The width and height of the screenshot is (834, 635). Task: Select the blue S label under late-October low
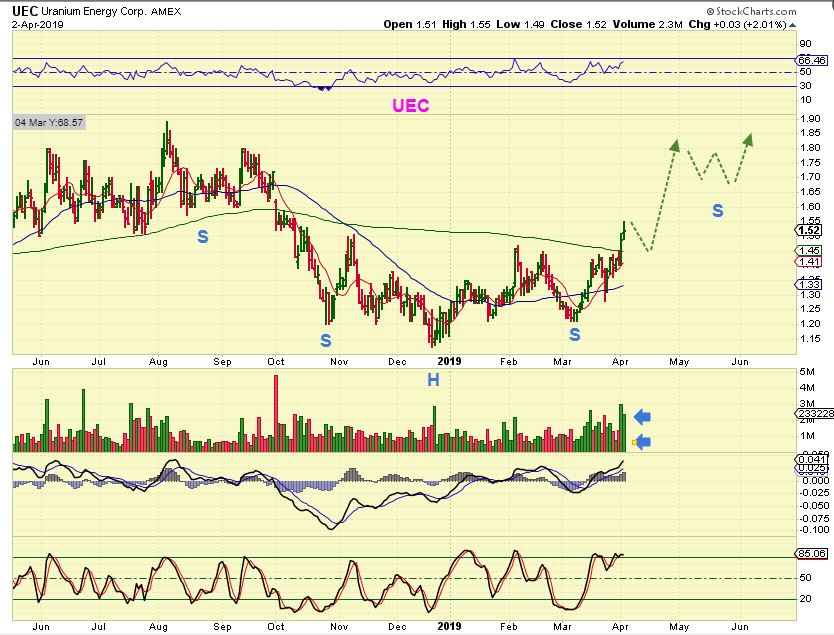pyautogui.click(x=325, y=340)
